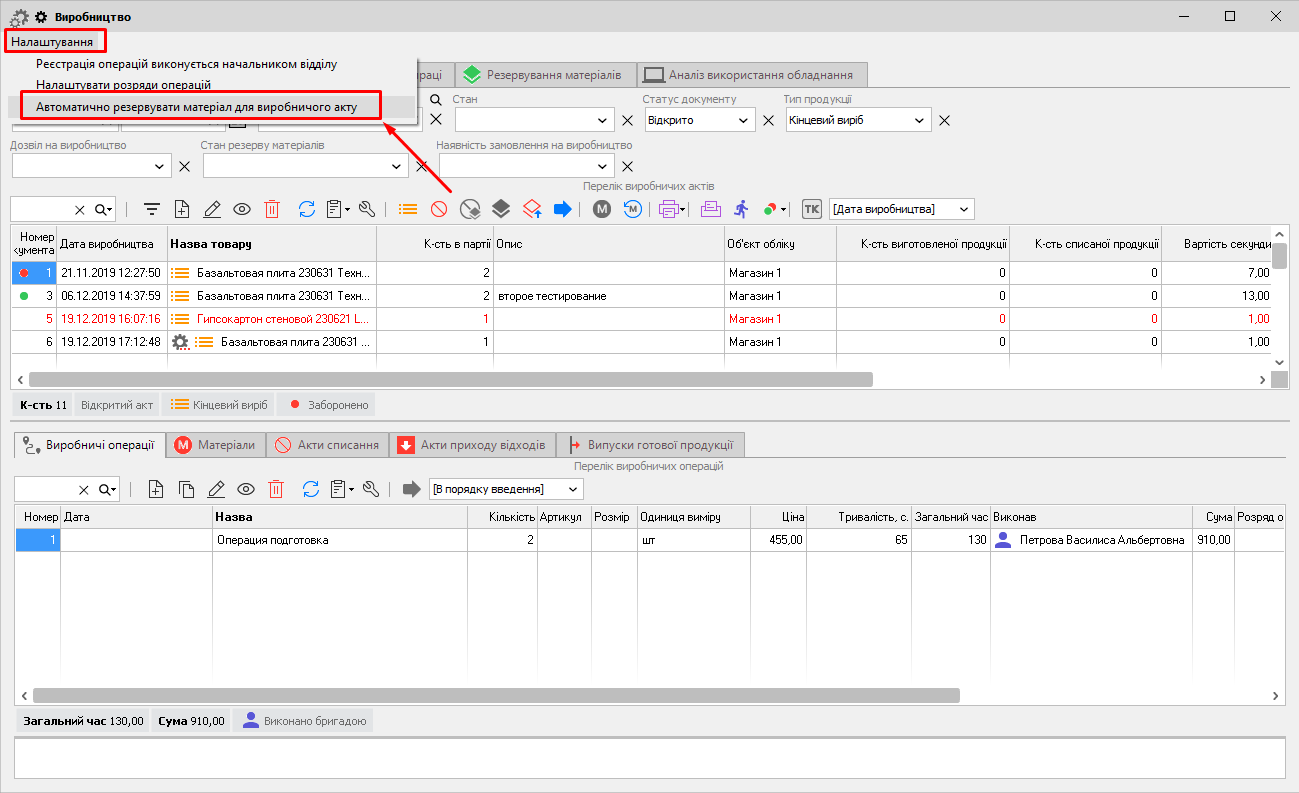Viewport: 1299px width, 793px height.
Task: Switch to the 'Акти списання' tab
Action: click(x=327, y=445)
